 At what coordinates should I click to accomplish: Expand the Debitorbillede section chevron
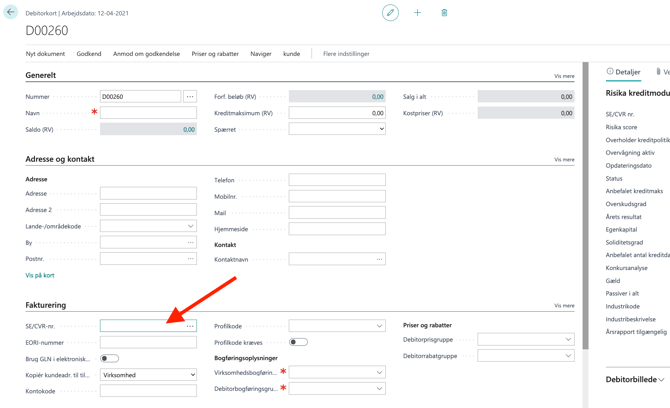[661, 380]
